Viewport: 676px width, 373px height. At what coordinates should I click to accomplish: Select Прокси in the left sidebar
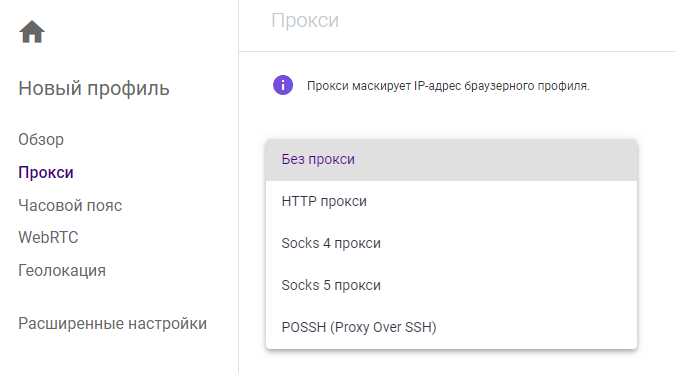46,172
